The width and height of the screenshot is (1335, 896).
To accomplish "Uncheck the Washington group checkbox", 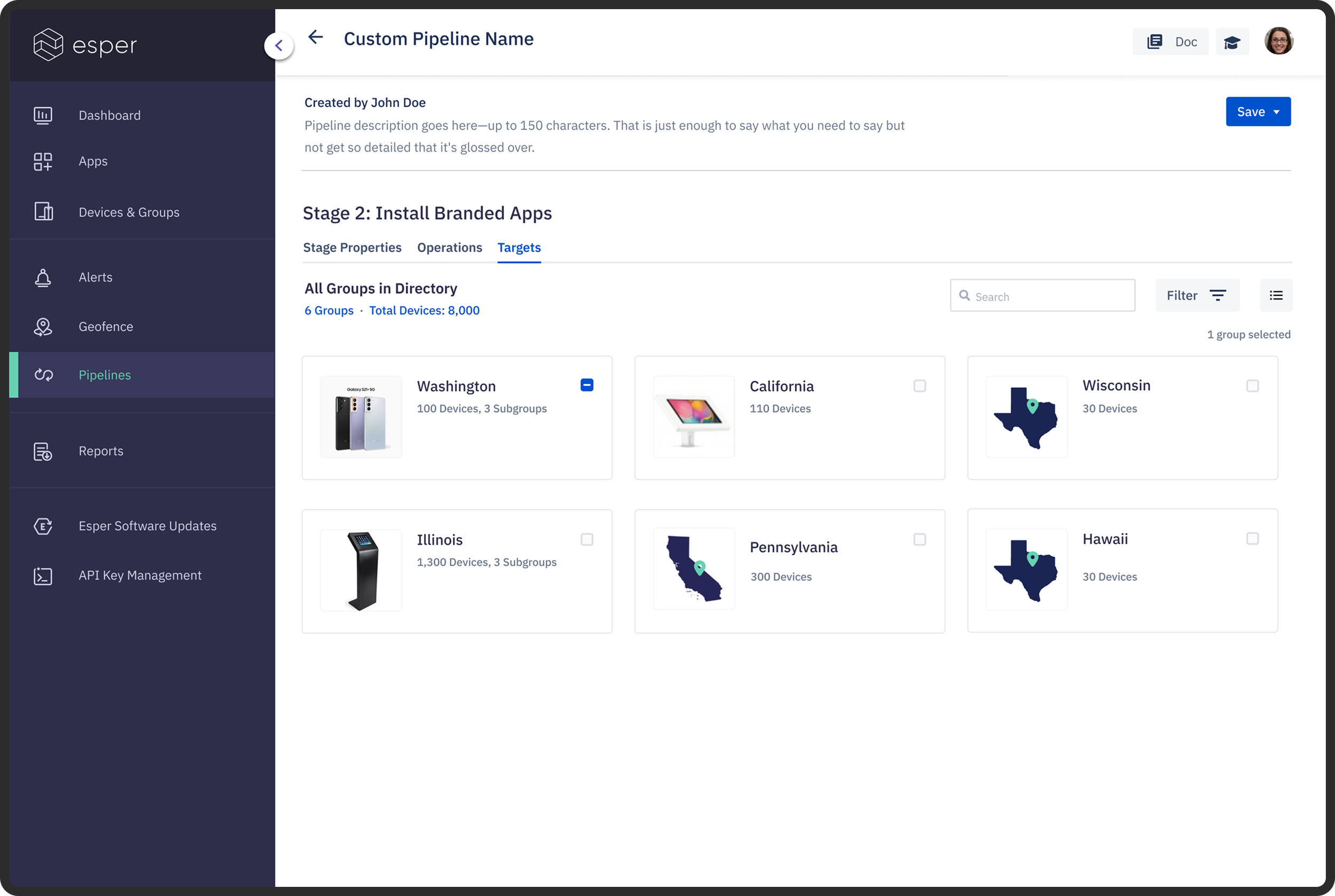I will coord(586,386).
